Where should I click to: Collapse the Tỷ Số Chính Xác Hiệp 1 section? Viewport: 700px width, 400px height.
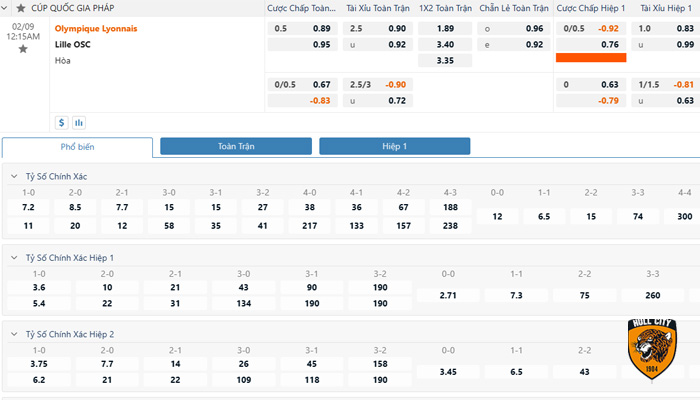(x=14, y=258)
